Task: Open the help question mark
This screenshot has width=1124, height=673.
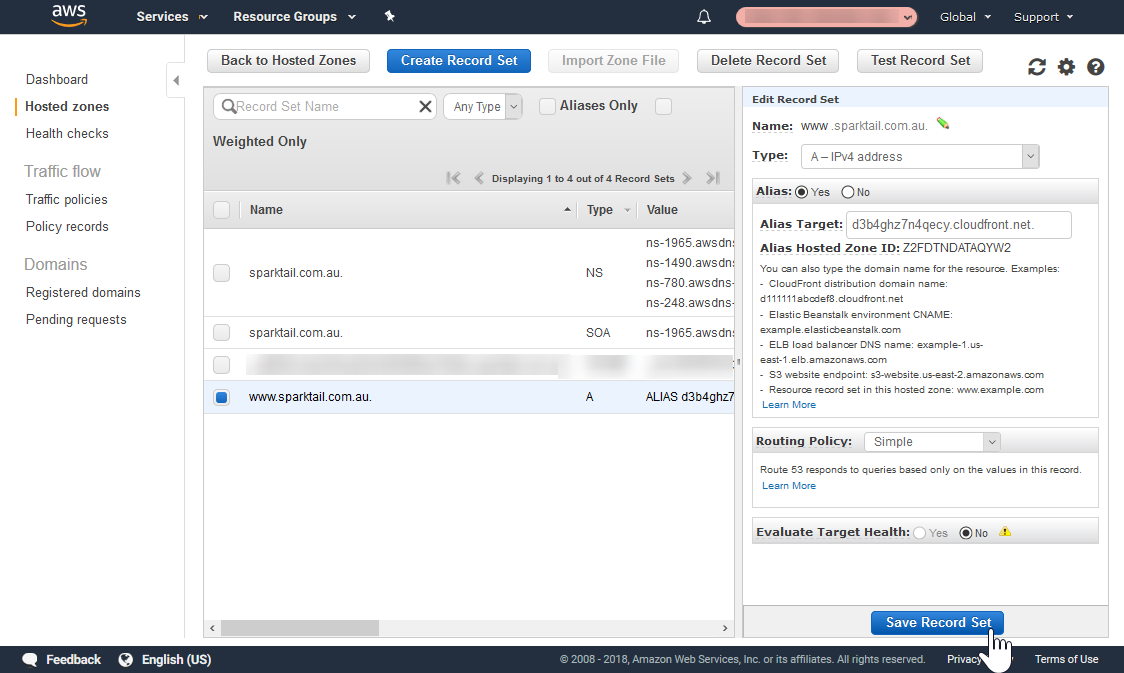Action: 1096,67
